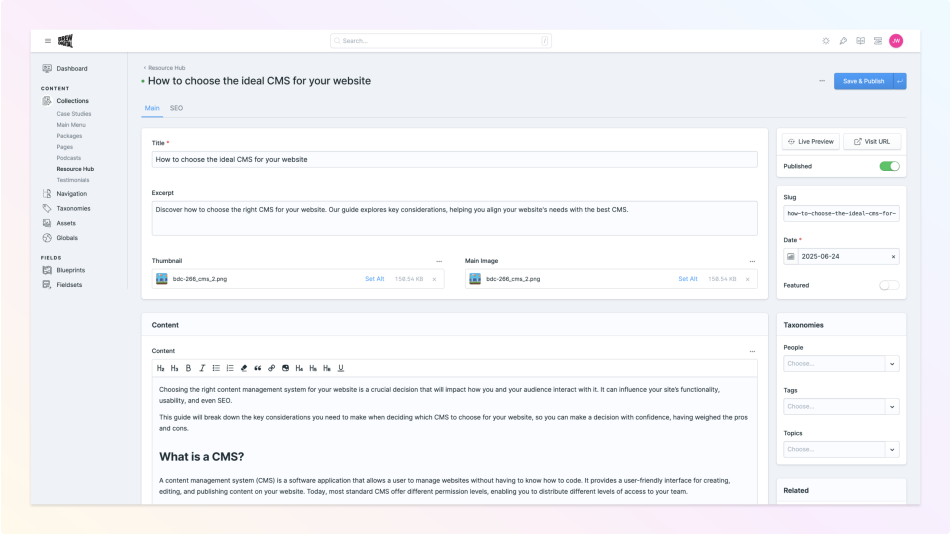Expand the People taxonomy dropdown
The width and height of the screenshot is (950, 534).
coord(892,364)
